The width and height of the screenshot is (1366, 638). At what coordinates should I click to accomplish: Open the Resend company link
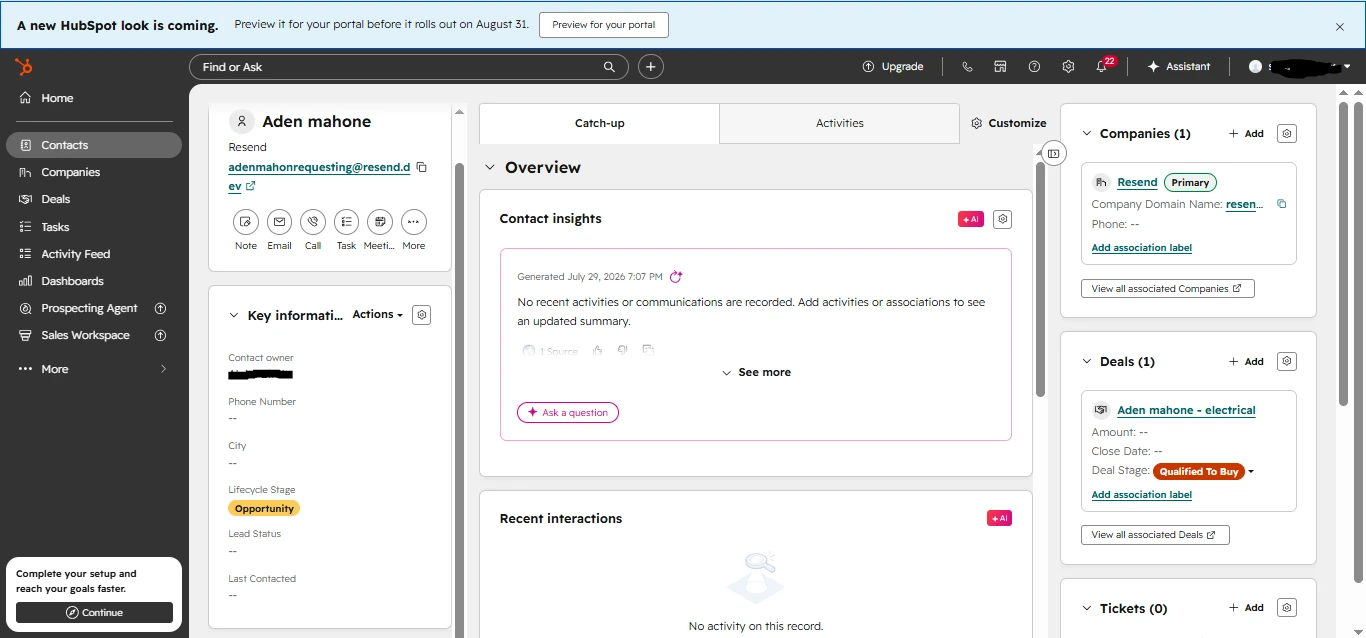(1137, 182)
